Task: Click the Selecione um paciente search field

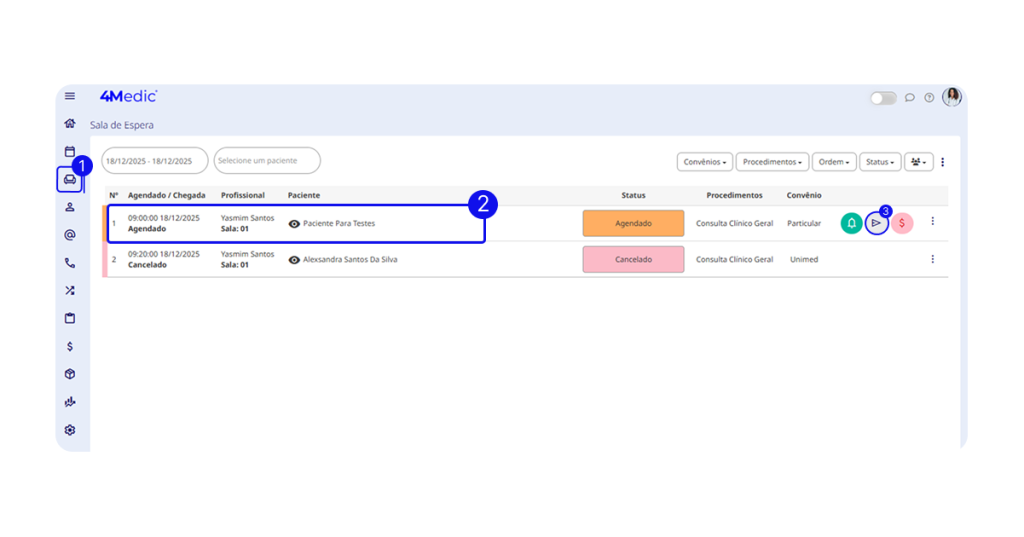Action: click(267, 161)
